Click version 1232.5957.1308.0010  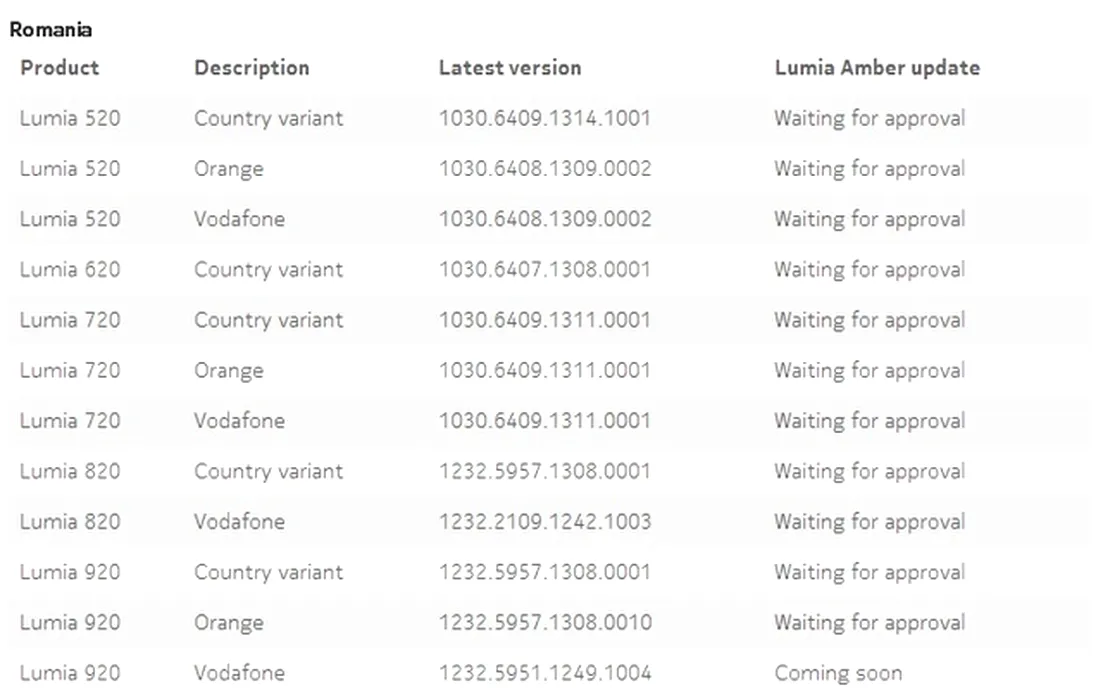[545, 623]
